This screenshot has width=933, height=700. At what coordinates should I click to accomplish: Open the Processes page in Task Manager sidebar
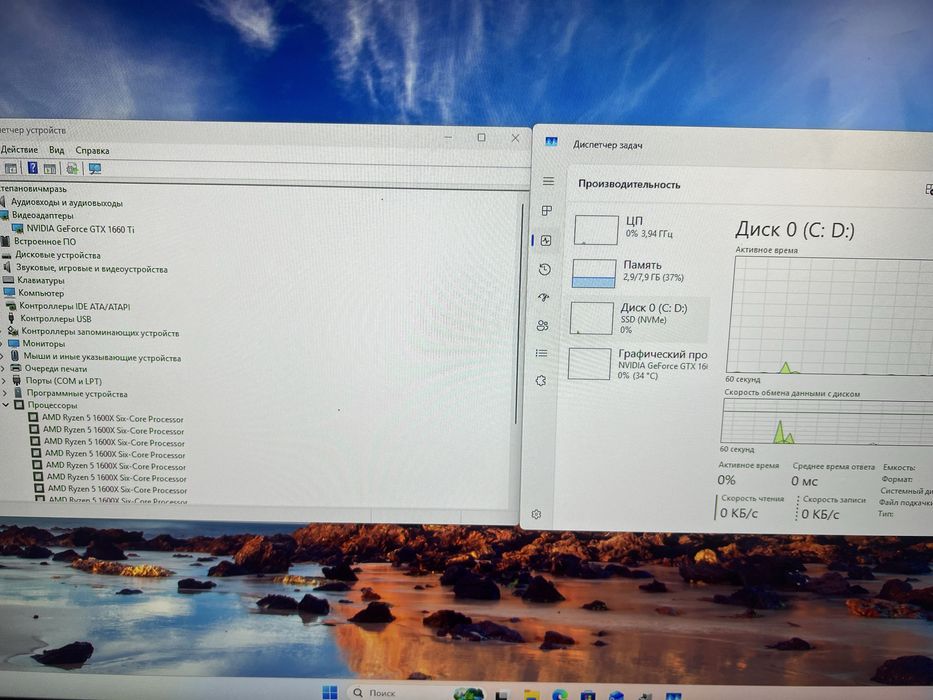coord(547,210)
